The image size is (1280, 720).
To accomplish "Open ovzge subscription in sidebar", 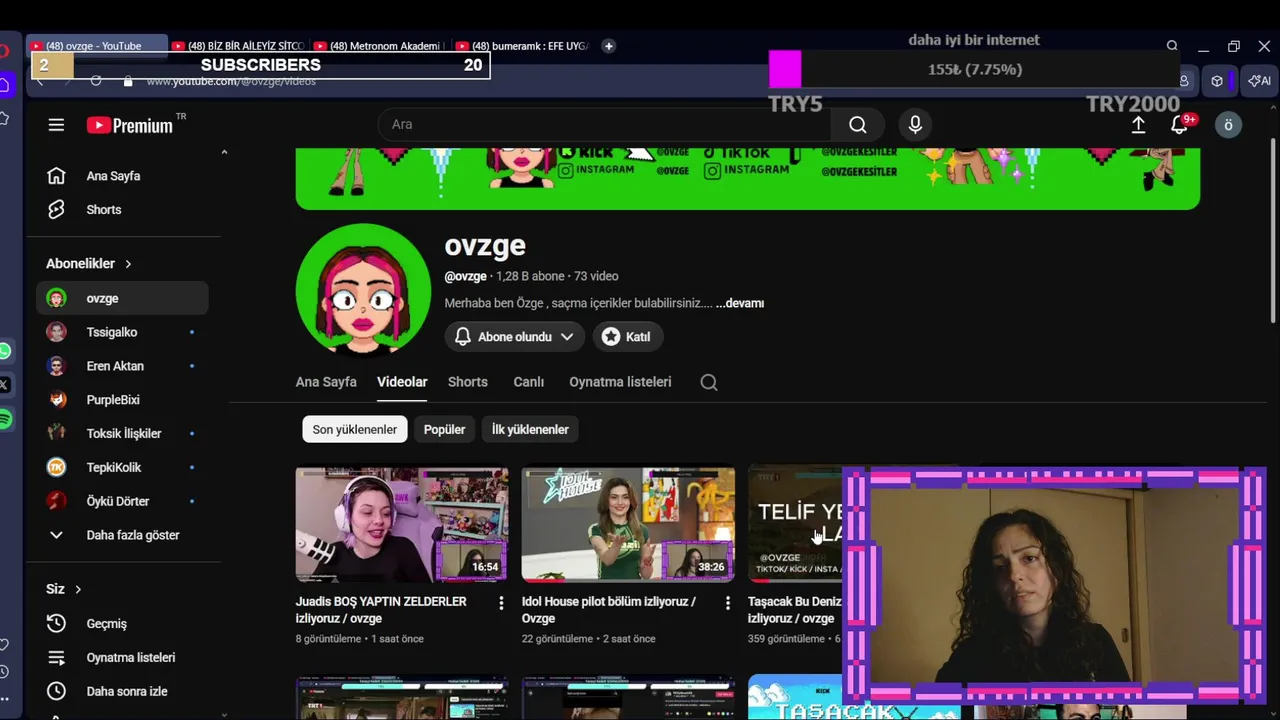I will tap(122, 298).
